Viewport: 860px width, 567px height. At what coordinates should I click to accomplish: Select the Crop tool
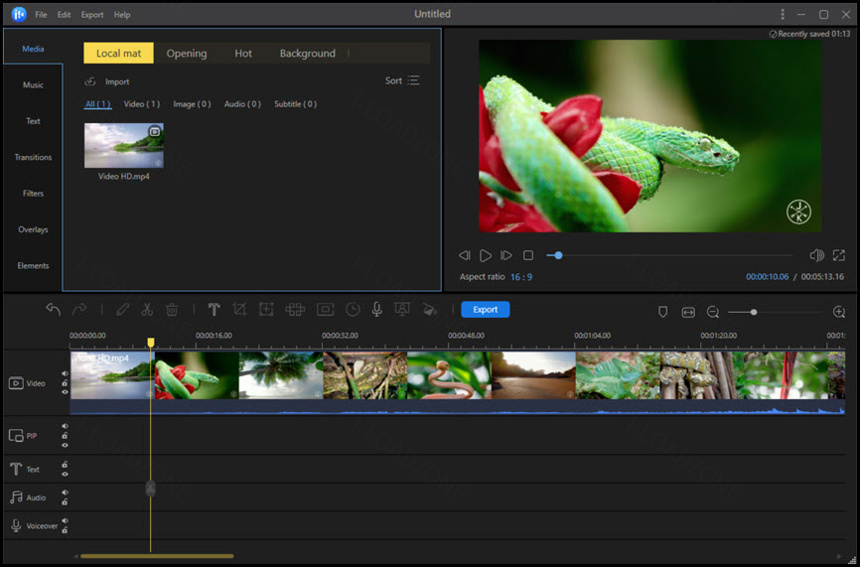click(239, 309)
